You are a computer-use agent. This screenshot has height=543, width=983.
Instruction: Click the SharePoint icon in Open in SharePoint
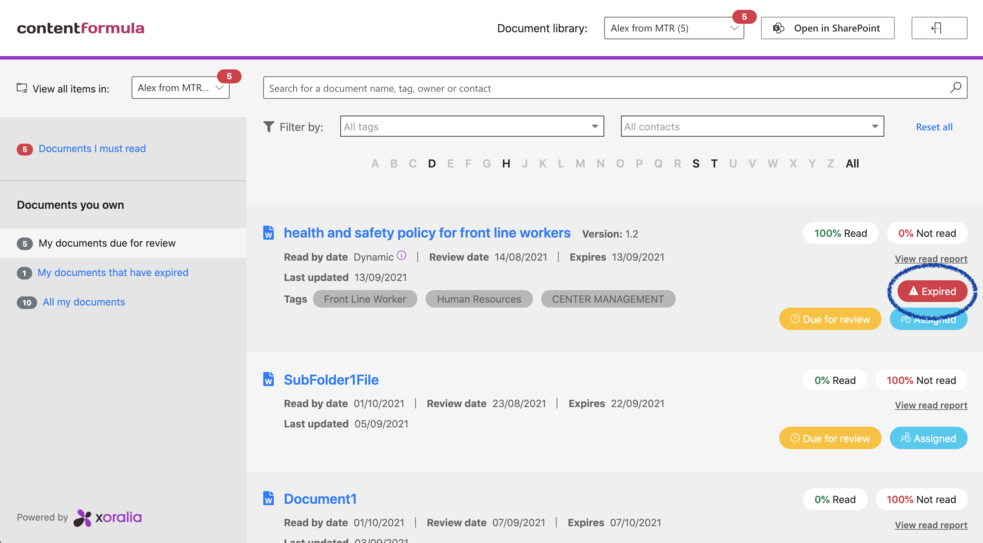coord(778,28)
